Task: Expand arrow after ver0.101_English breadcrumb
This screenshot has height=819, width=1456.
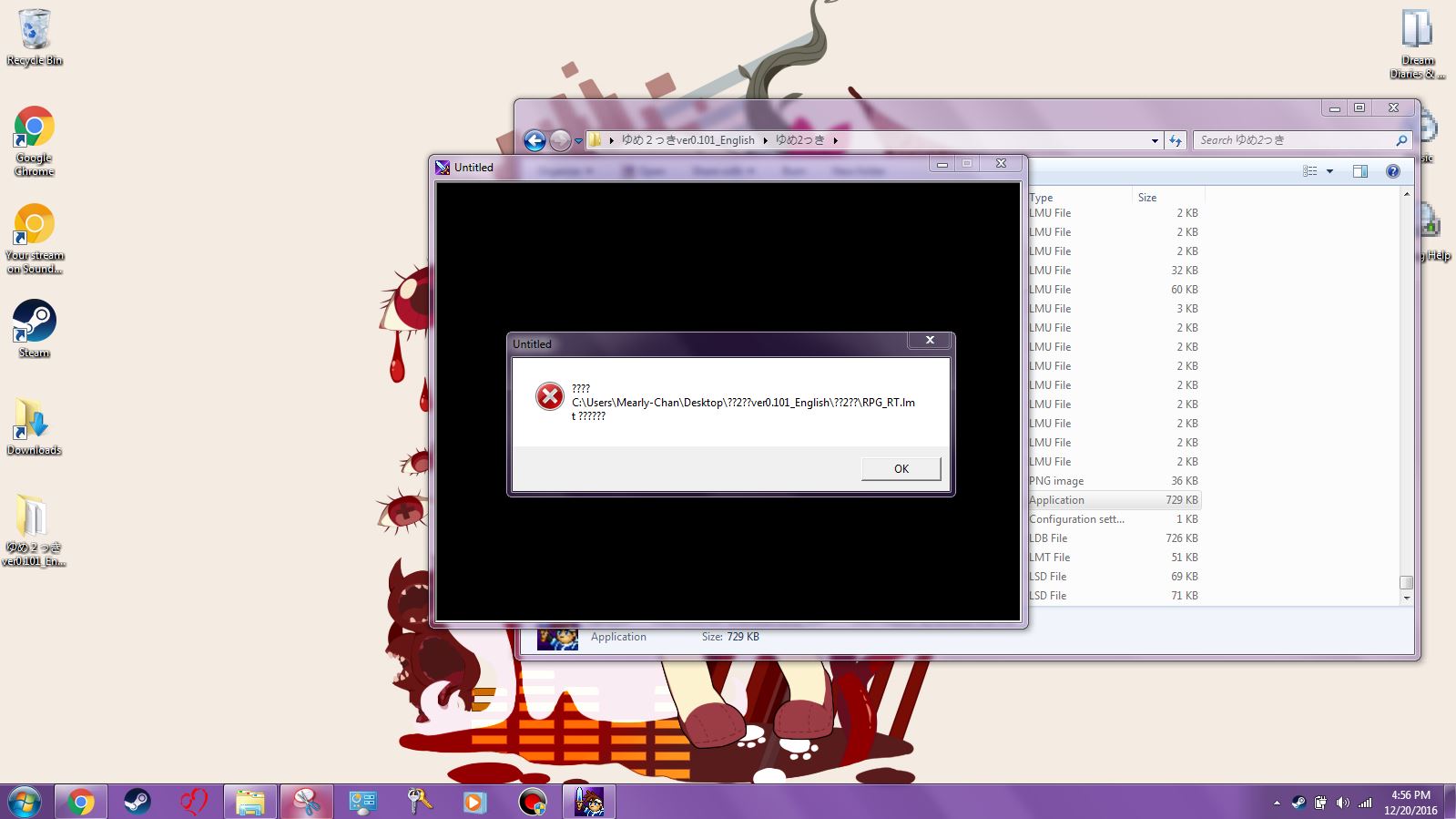Action: (765, 140)
